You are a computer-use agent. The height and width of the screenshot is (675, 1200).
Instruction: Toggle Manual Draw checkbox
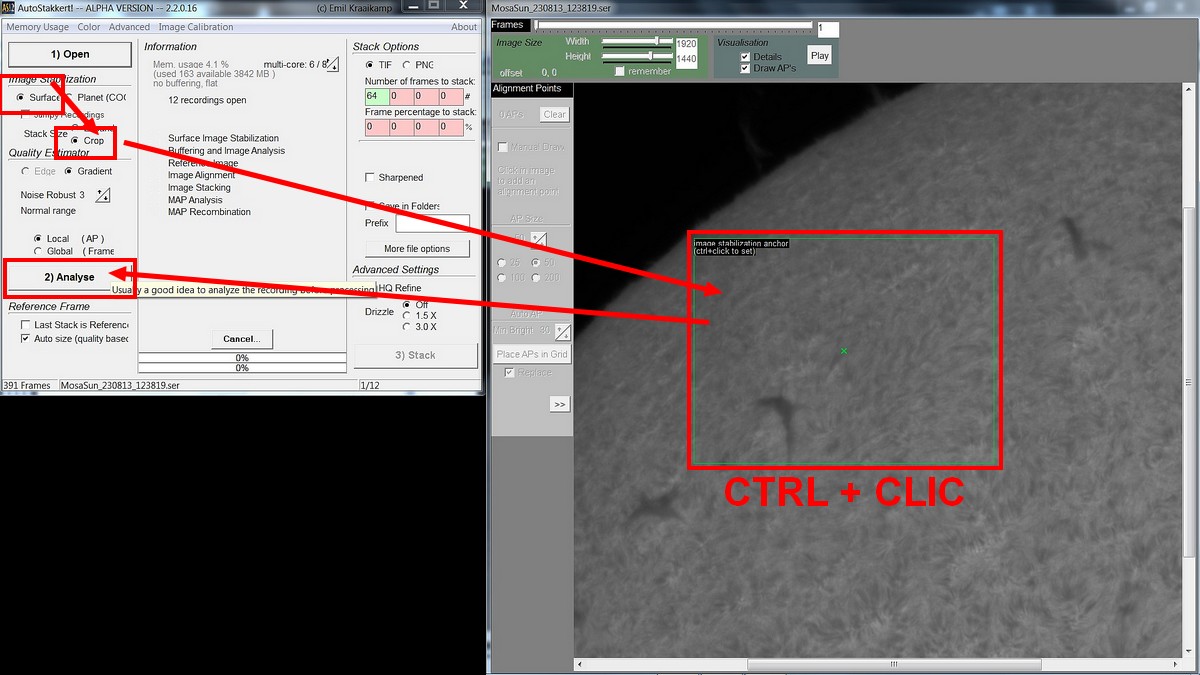coord(503,147)
